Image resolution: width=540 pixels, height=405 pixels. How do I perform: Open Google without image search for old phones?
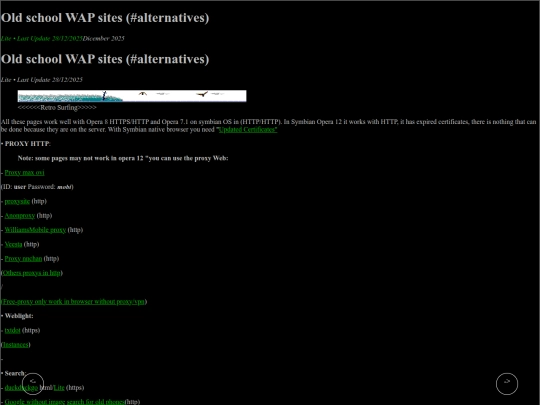[x=64, y=402]
